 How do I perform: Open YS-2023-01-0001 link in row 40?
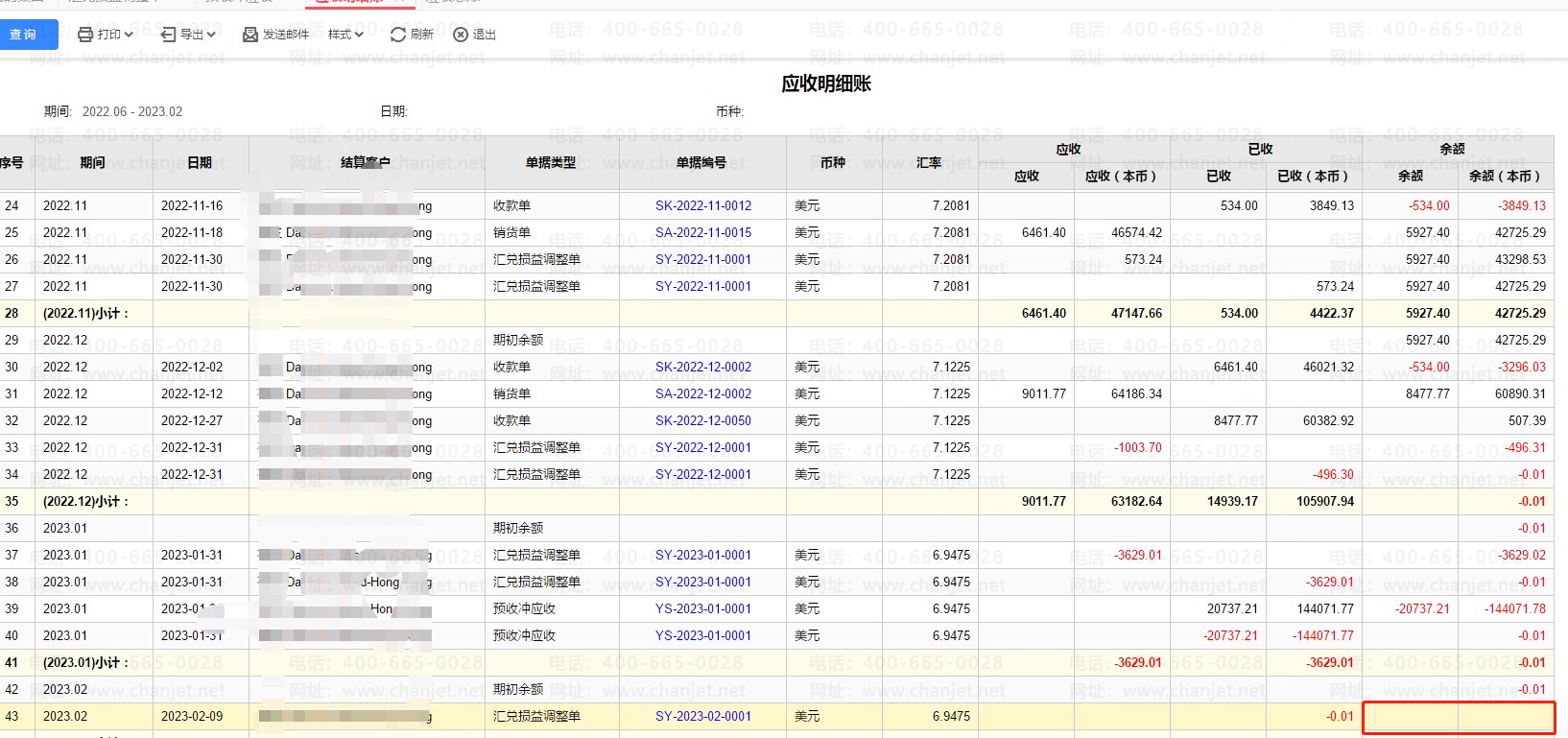703,635
